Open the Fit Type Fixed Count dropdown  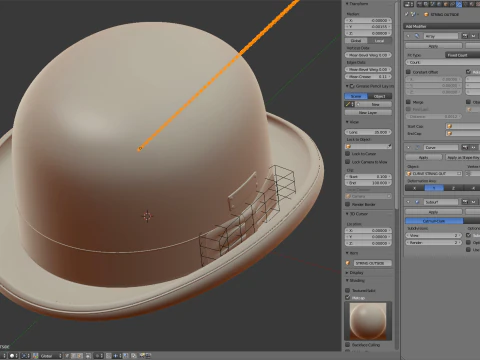(463, 55)
